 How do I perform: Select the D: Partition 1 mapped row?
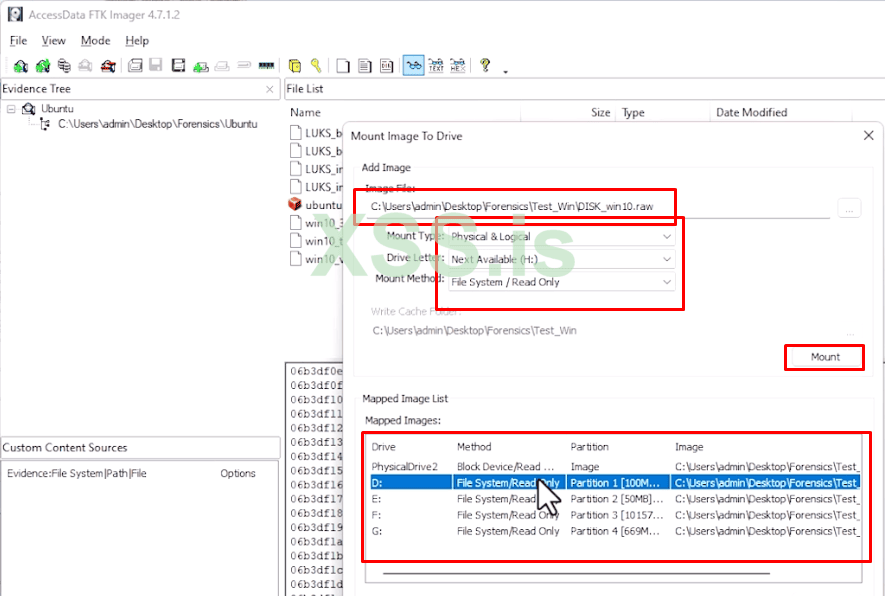pyautogui.click(x=615, y=483)
